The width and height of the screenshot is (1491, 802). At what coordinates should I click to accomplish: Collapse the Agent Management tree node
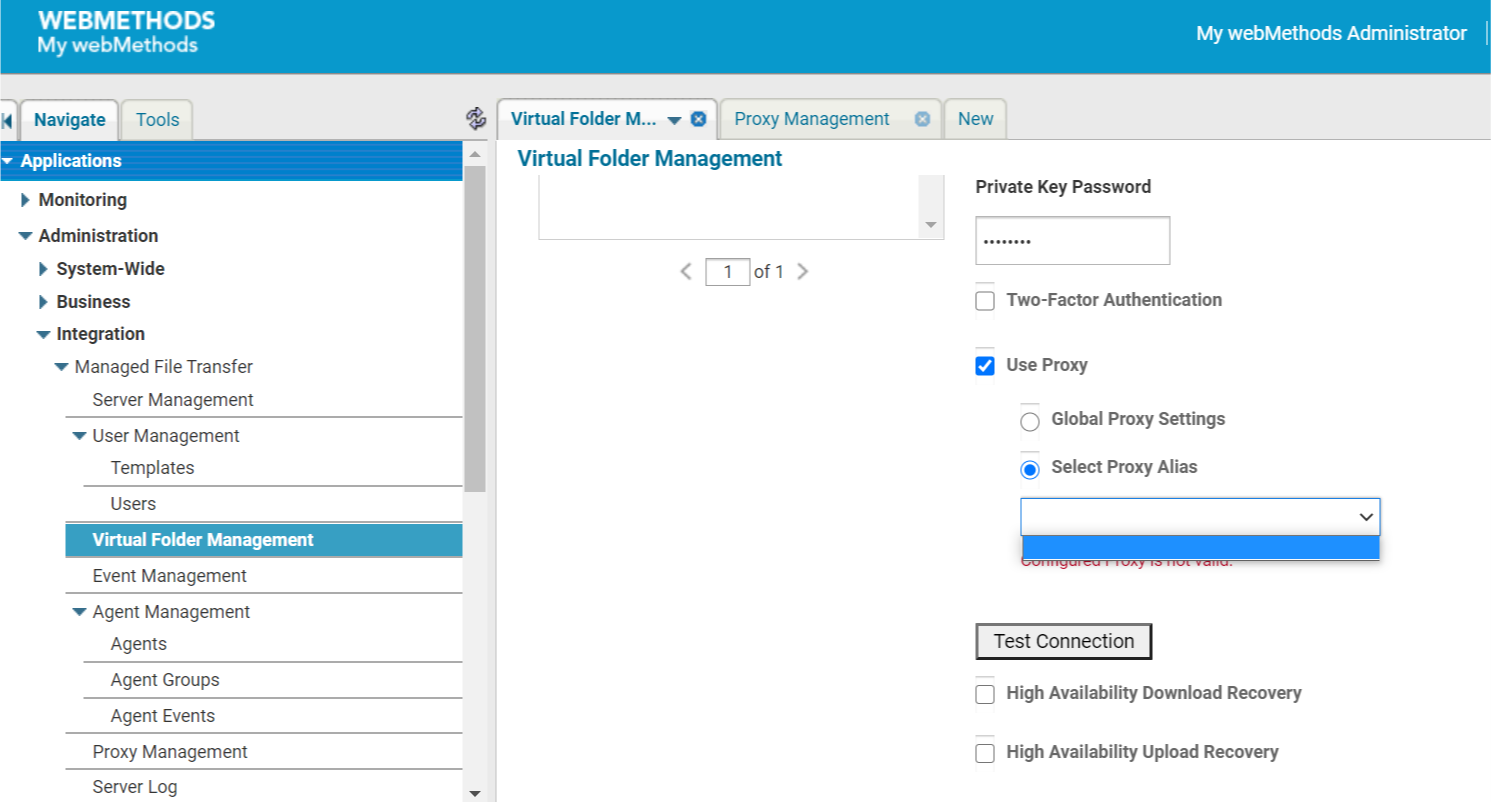pyautogui.click(x=79, y=612)
